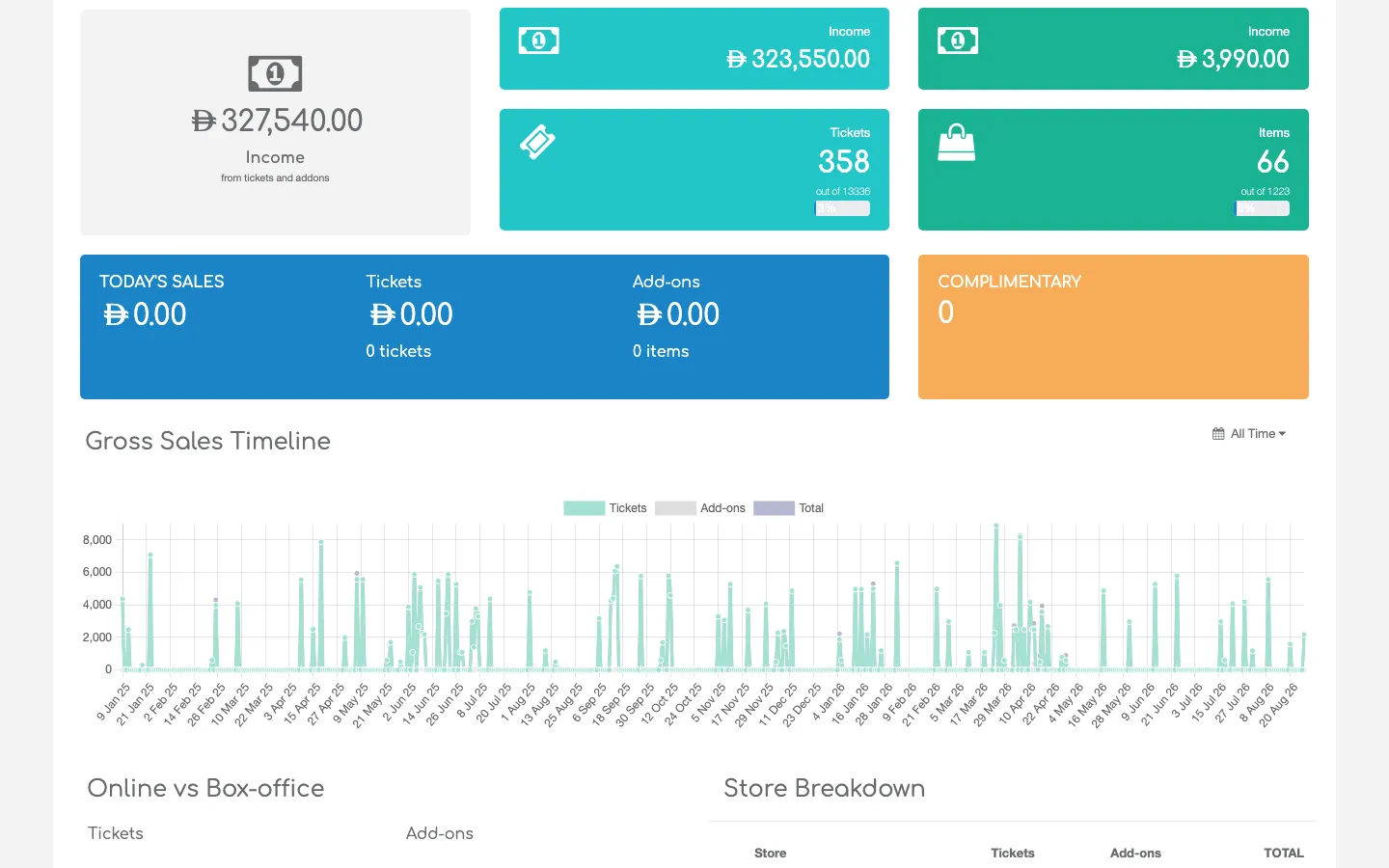This screenshot has width=1389, height=868.
Task: Click the Store column header in Store Breakdown
Action: tap(771, 854)
